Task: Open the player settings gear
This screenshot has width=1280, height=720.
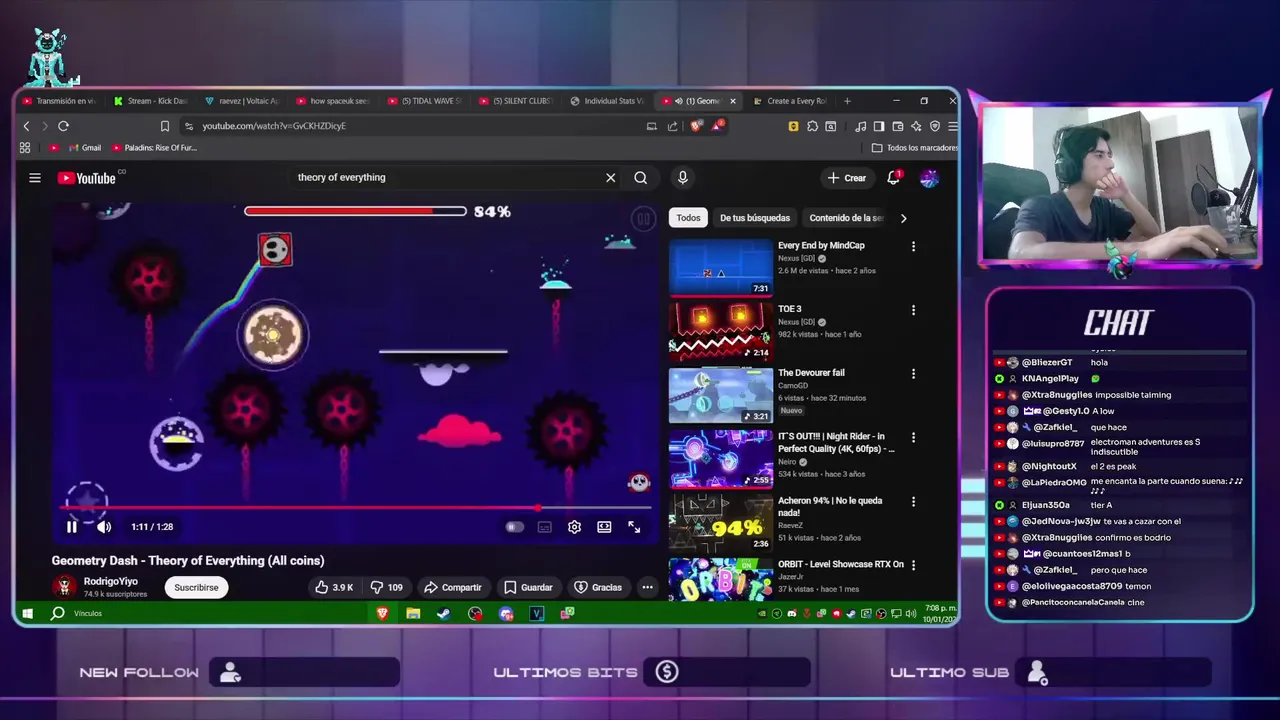Action: pos(574,527)
